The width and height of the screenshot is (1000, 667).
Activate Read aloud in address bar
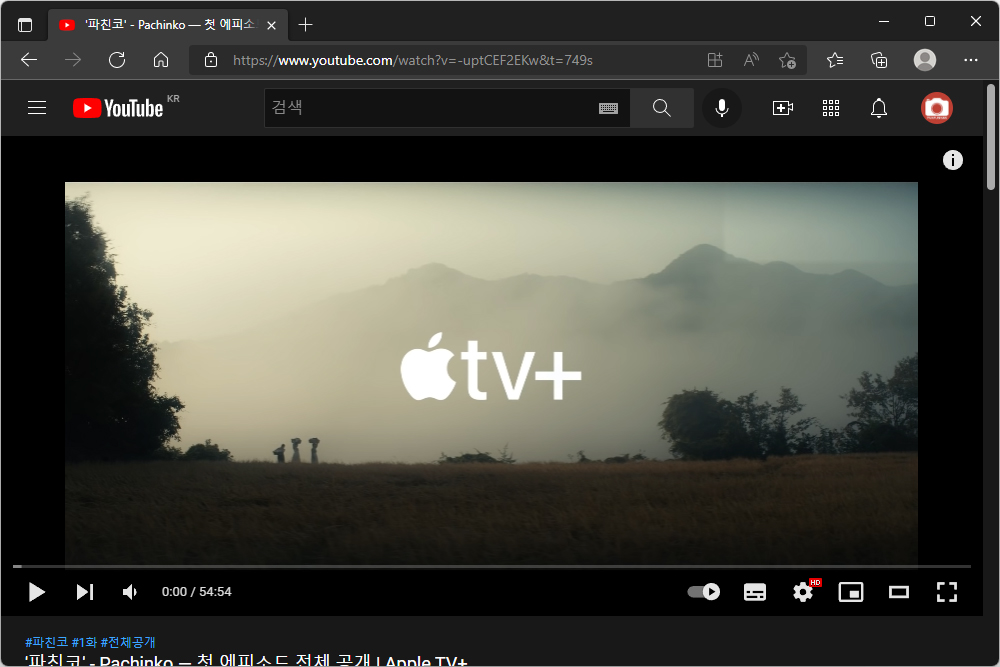coord(751,60)
